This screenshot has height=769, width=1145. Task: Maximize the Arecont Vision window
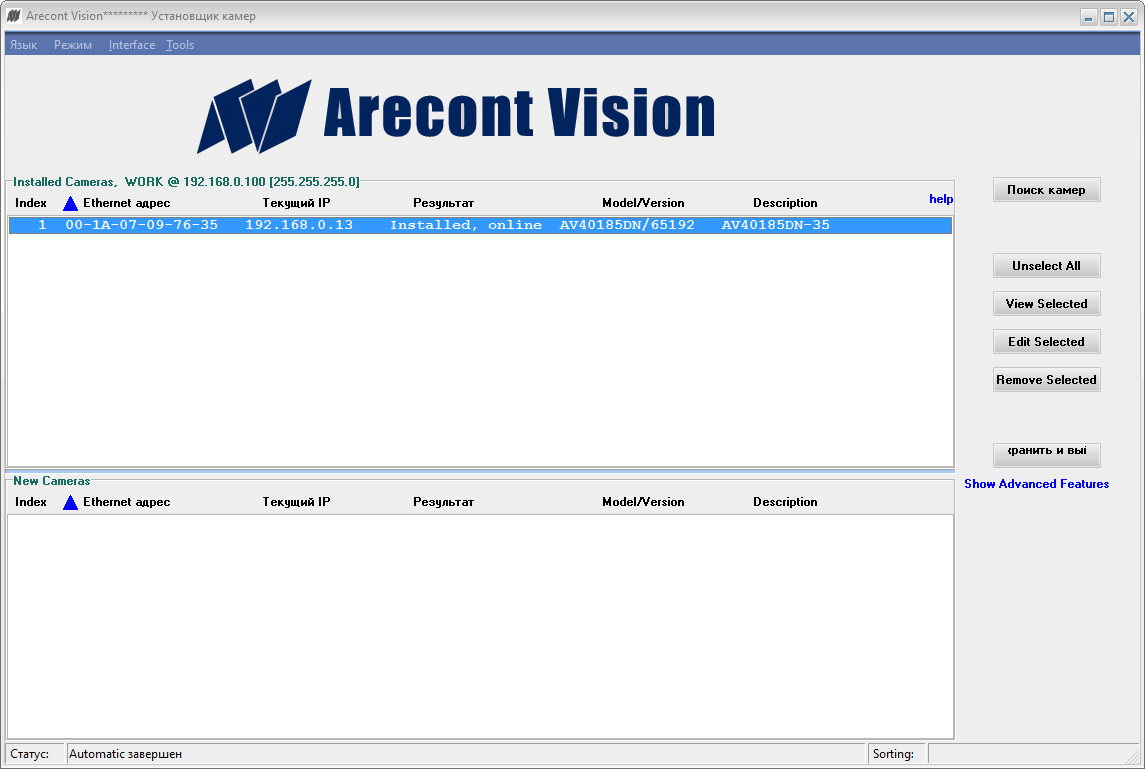click(x=1108, y=17)
